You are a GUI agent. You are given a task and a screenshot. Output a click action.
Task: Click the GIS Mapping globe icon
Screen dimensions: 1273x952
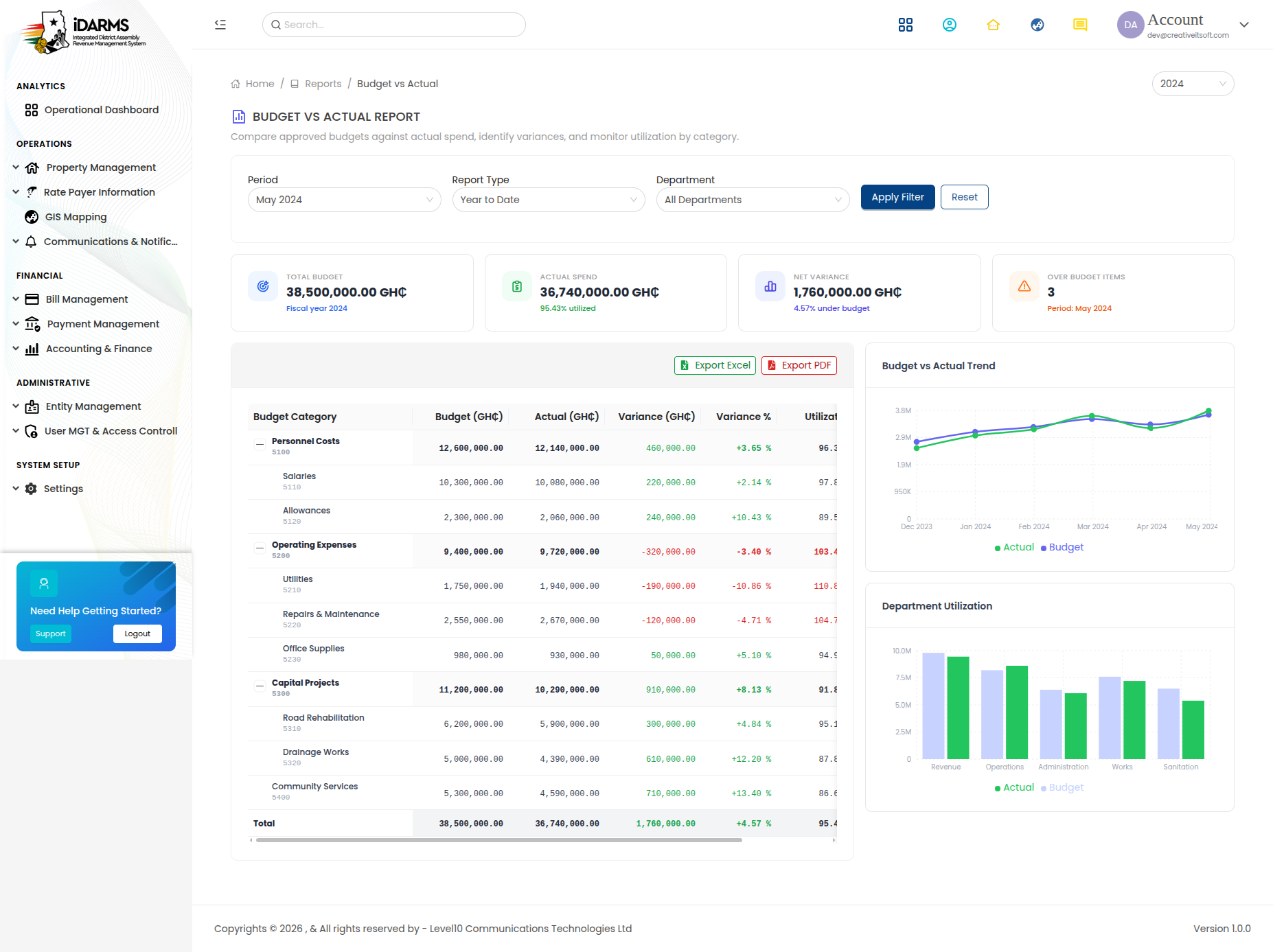coord(32,217)
